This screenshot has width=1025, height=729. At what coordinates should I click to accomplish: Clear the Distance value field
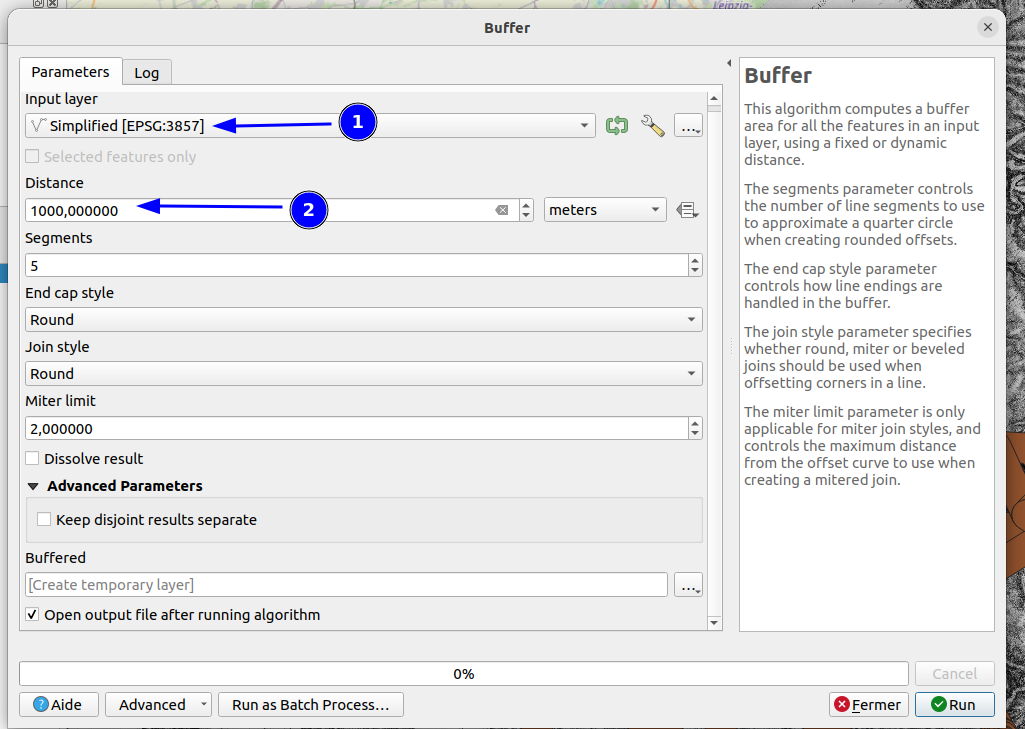[x=502, y=210]
